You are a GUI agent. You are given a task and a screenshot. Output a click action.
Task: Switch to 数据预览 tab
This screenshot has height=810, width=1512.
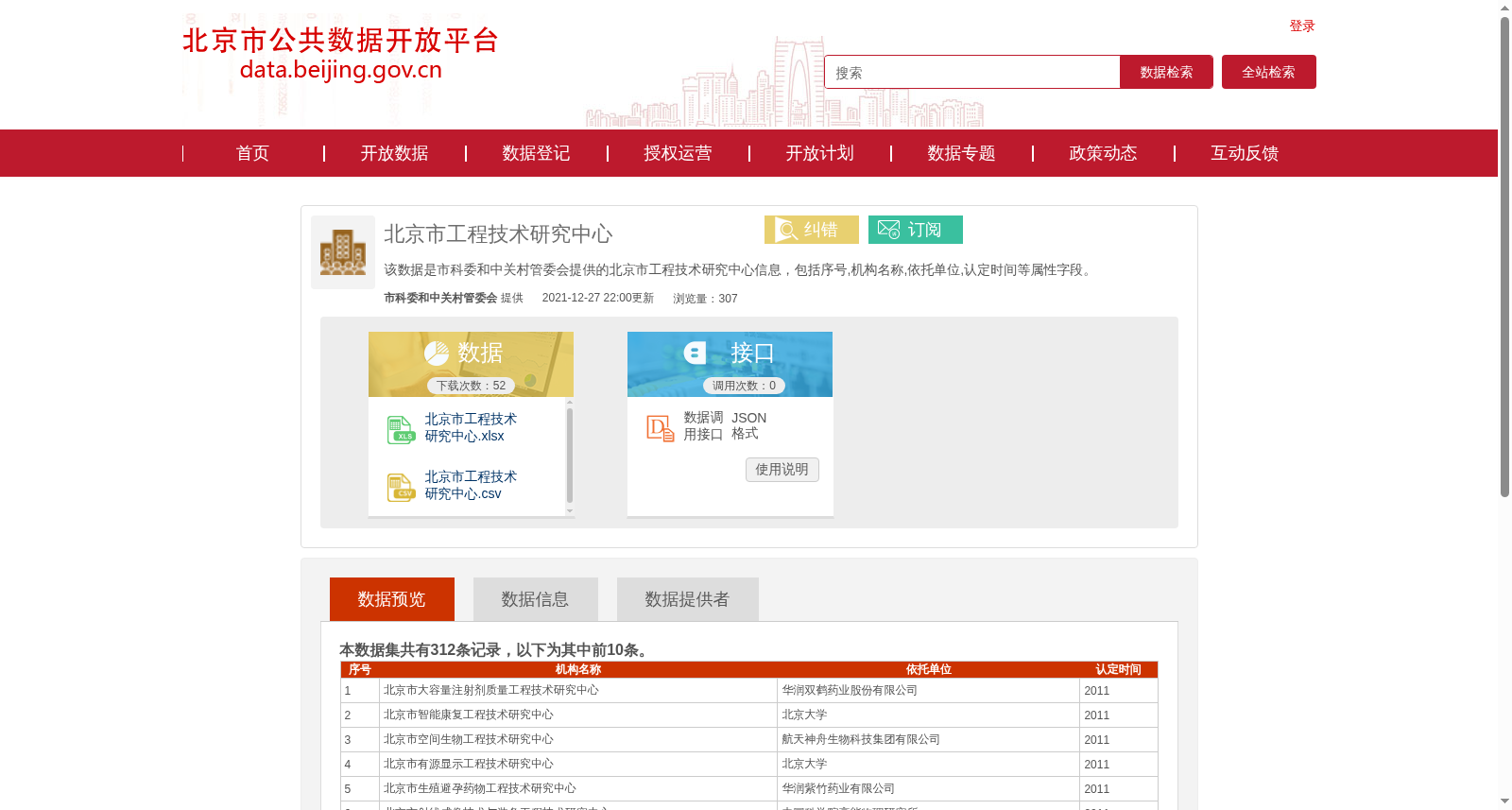point(392,599)
